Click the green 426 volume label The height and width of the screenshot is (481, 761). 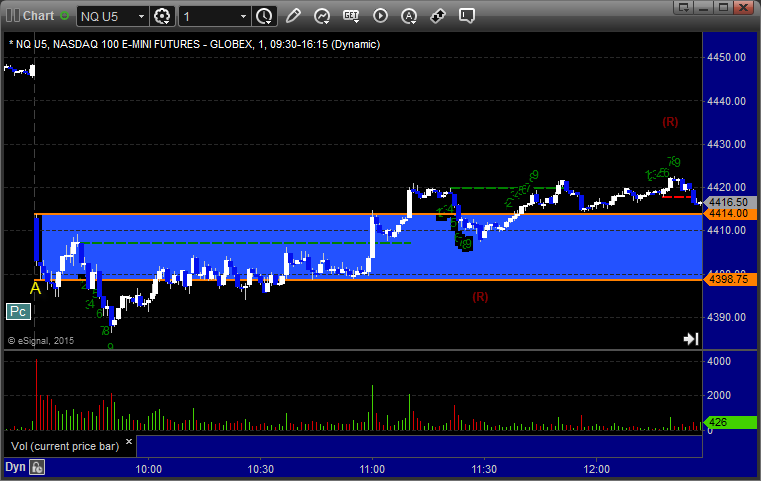click(729, 422)
